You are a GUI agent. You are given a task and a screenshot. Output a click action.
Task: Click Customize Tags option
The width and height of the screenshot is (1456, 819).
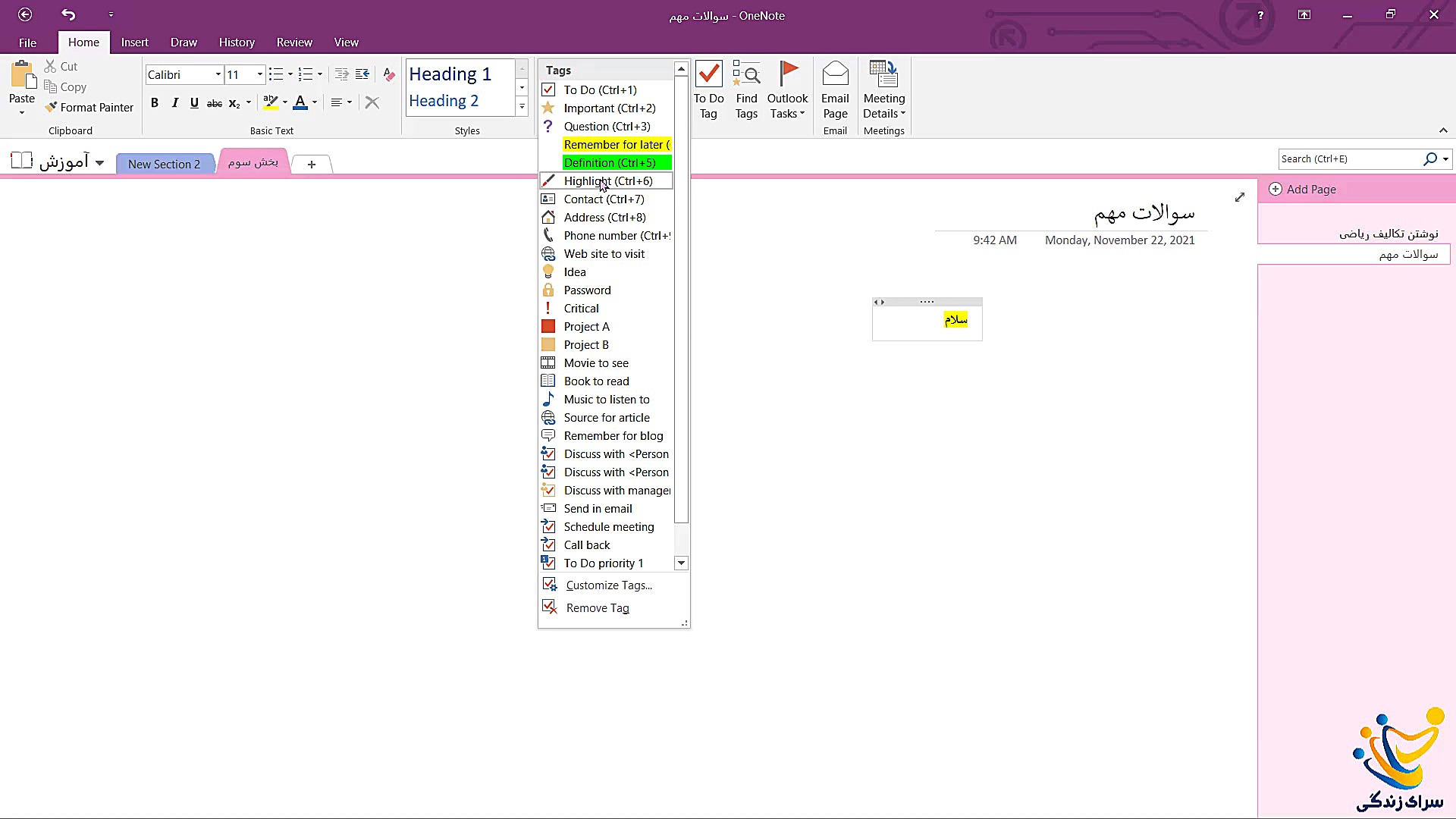608,585
